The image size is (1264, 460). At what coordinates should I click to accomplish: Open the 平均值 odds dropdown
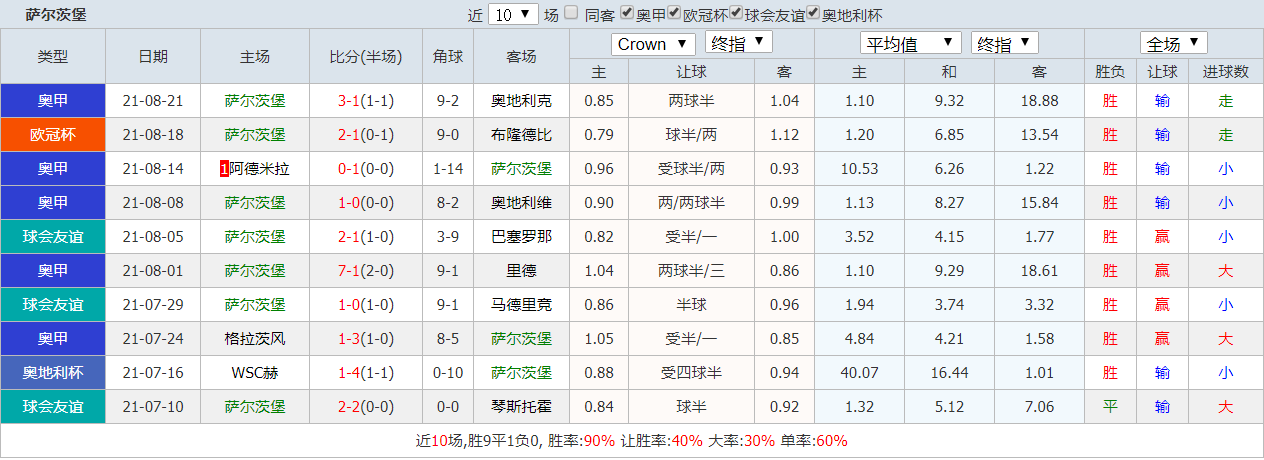(910, 44)
